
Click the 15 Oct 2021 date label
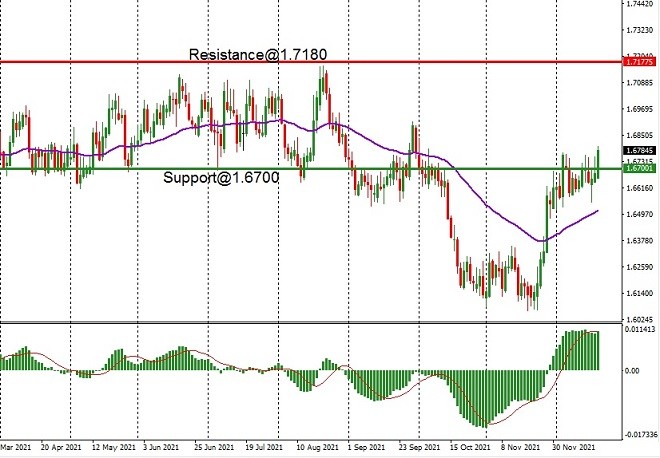point(470,447)
